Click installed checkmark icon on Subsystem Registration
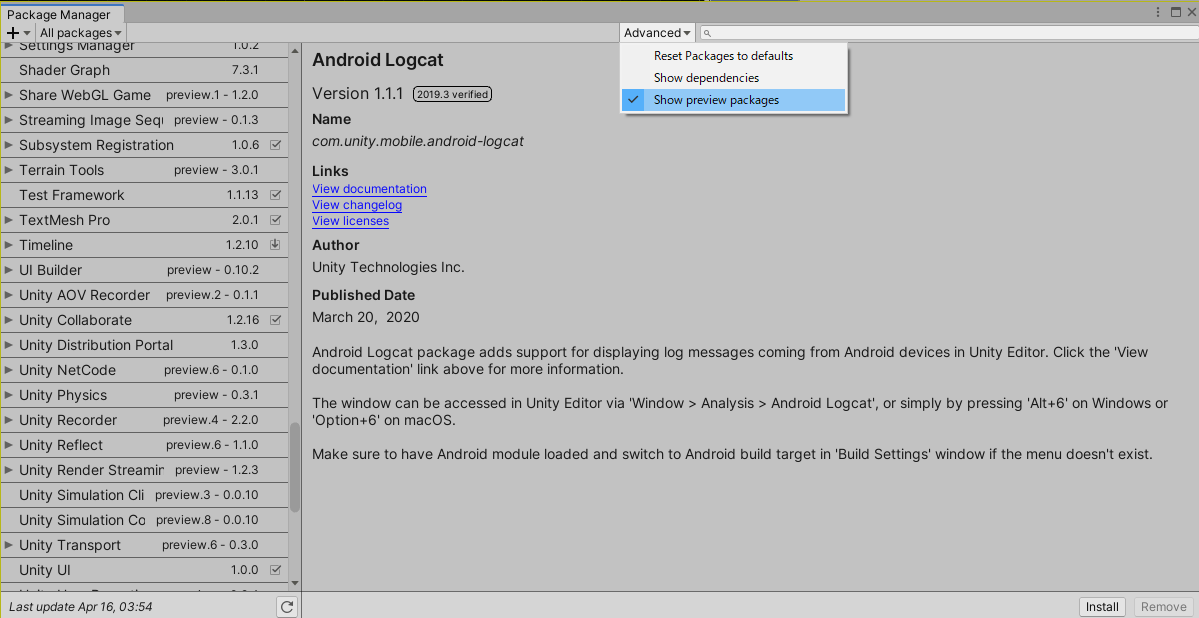Viewport: 1199px width, 618px height. [x=276, y=145]
